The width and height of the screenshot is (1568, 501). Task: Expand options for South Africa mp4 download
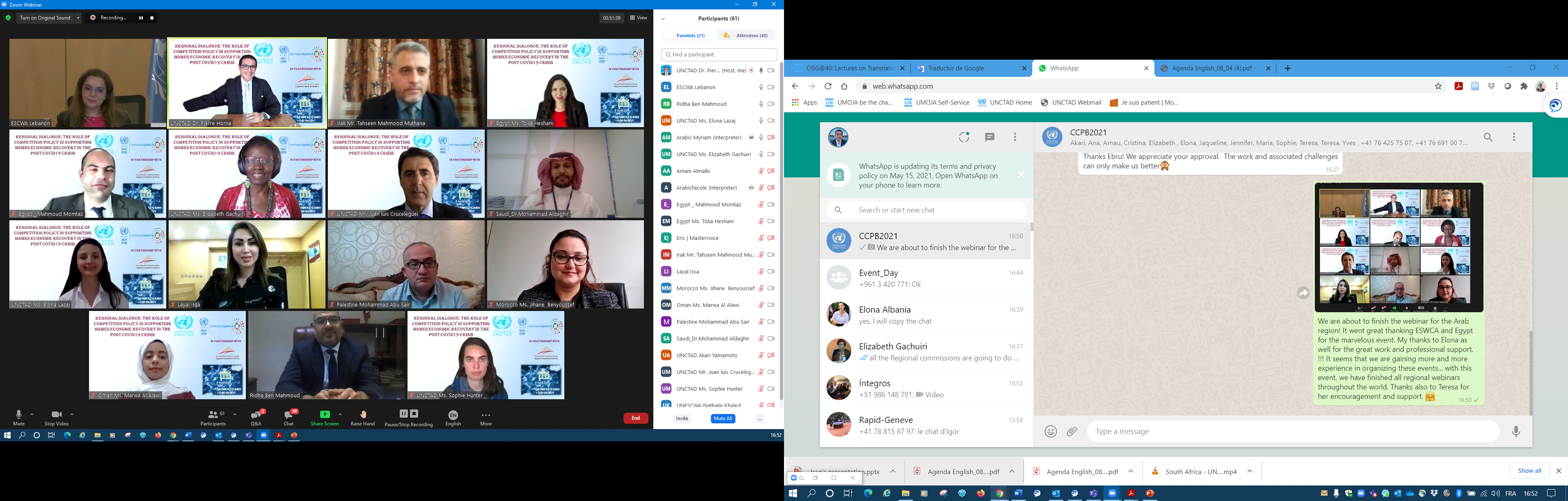coord(1249,472)
